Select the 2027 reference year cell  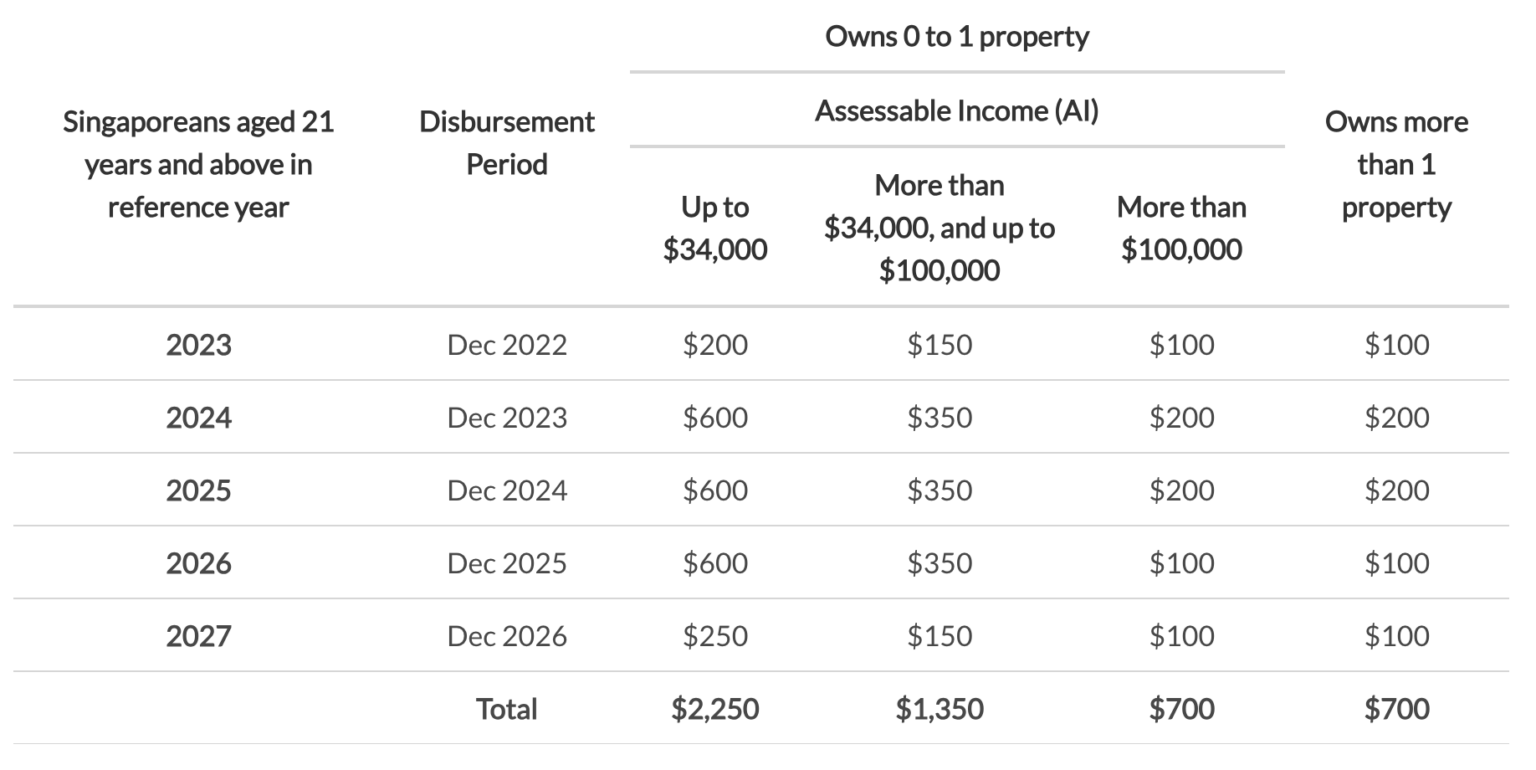pos(198,637)
